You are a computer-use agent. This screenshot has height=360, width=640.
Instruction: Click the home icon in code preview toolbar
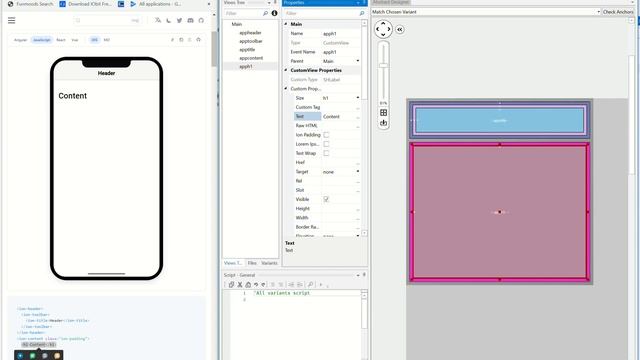coord(198,40)
